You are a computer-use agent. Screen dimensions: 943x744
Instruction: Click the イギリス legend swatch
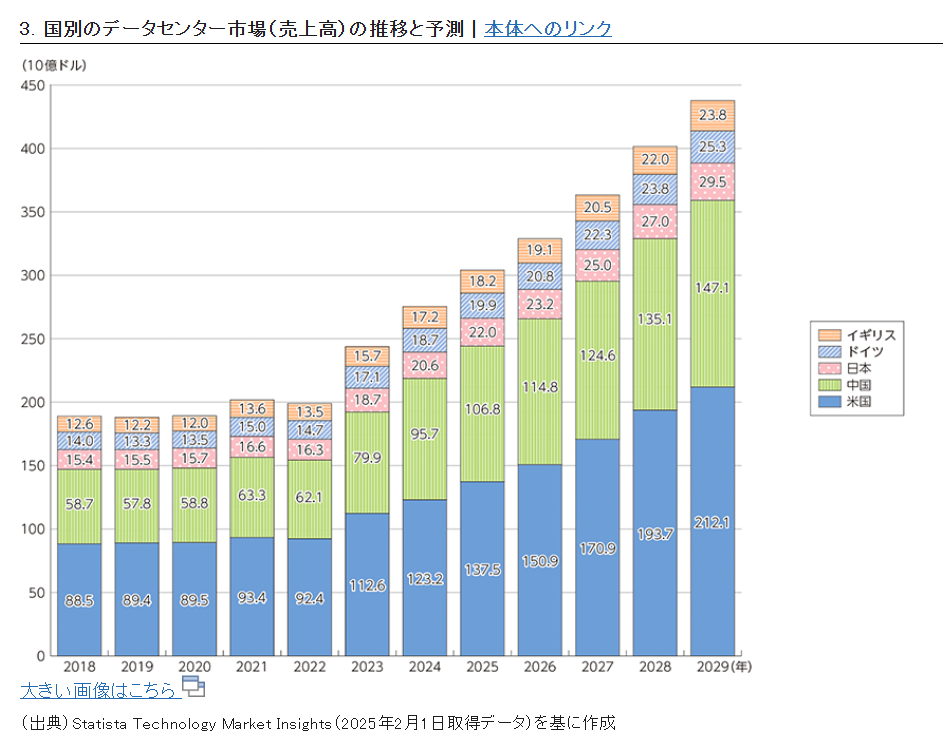(830, 335)
